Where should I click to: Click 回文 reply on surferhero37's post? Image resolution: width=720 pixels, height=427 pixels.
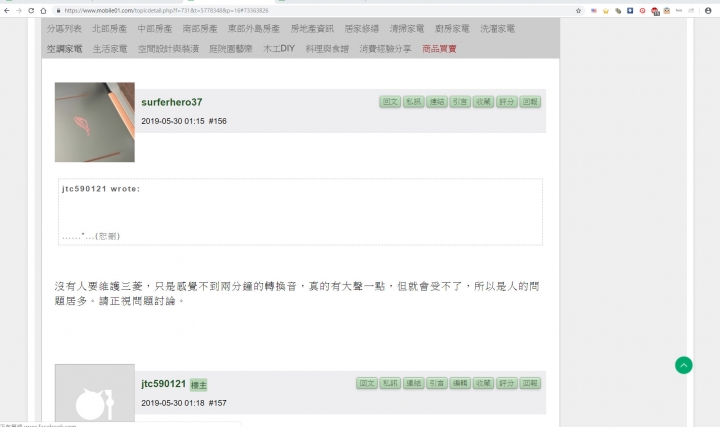(390, 101)
